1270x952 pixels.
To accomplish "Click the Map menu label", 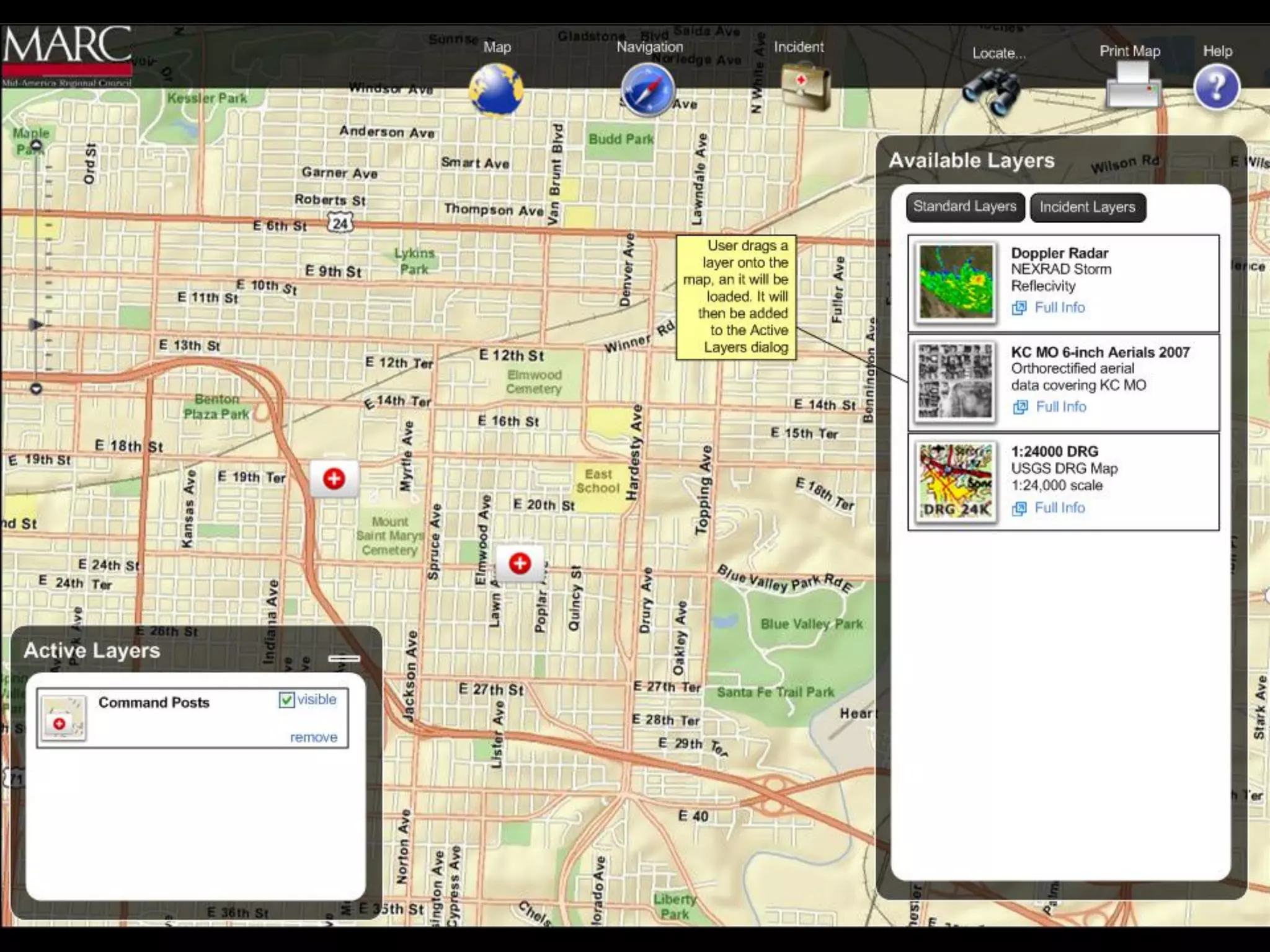I will coord(497,47).
